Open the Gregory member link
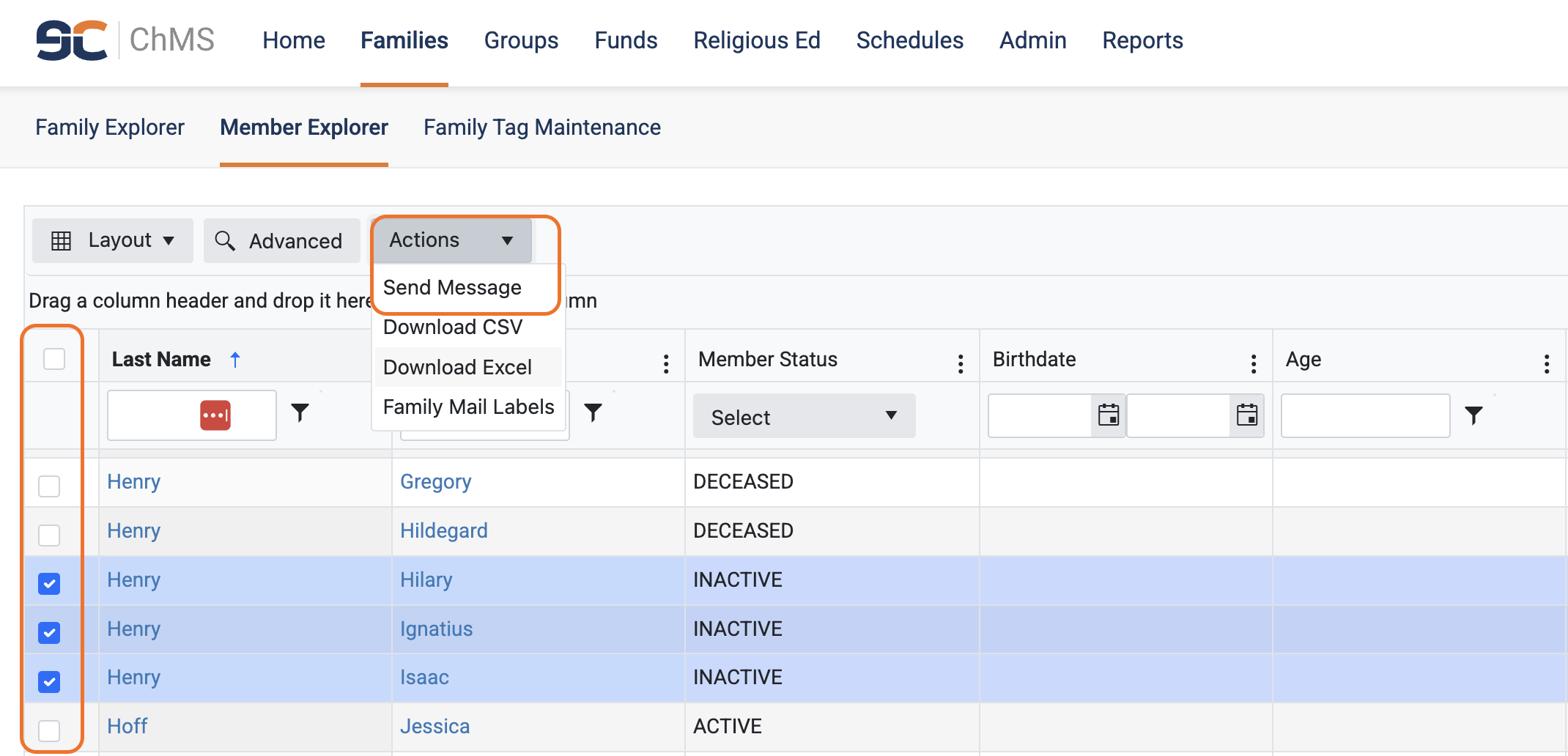 click(435, 482)
